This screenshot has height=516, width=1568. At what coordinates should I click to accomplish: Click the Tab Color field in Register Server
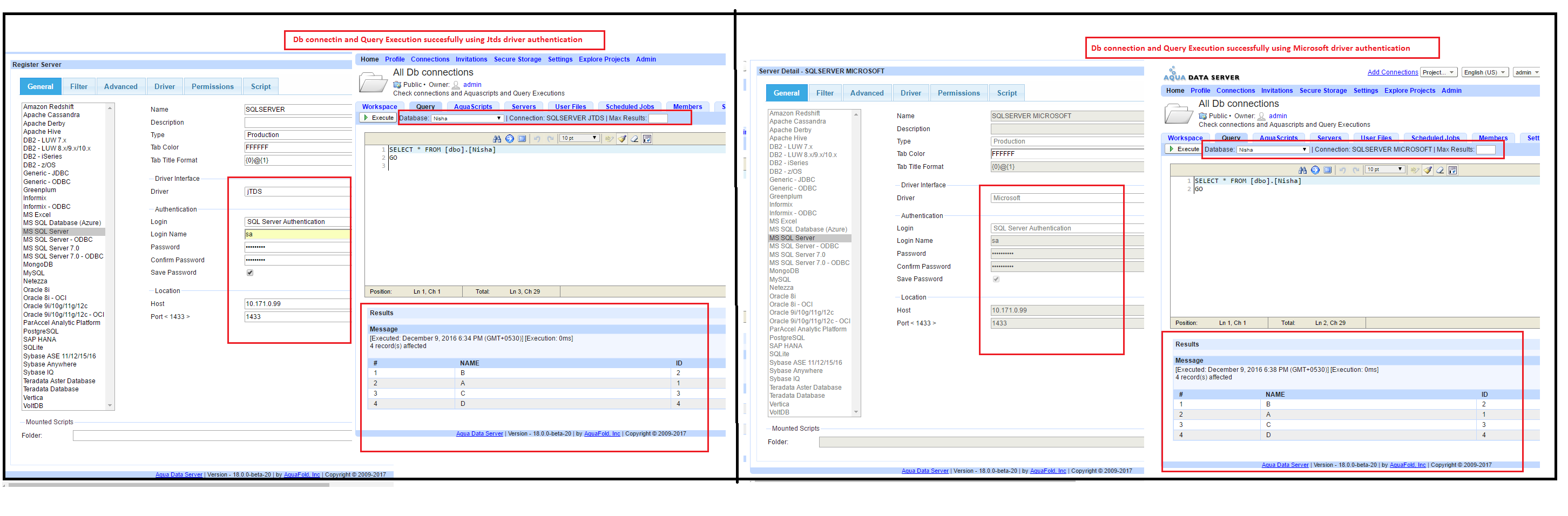(x=298, y=147)
